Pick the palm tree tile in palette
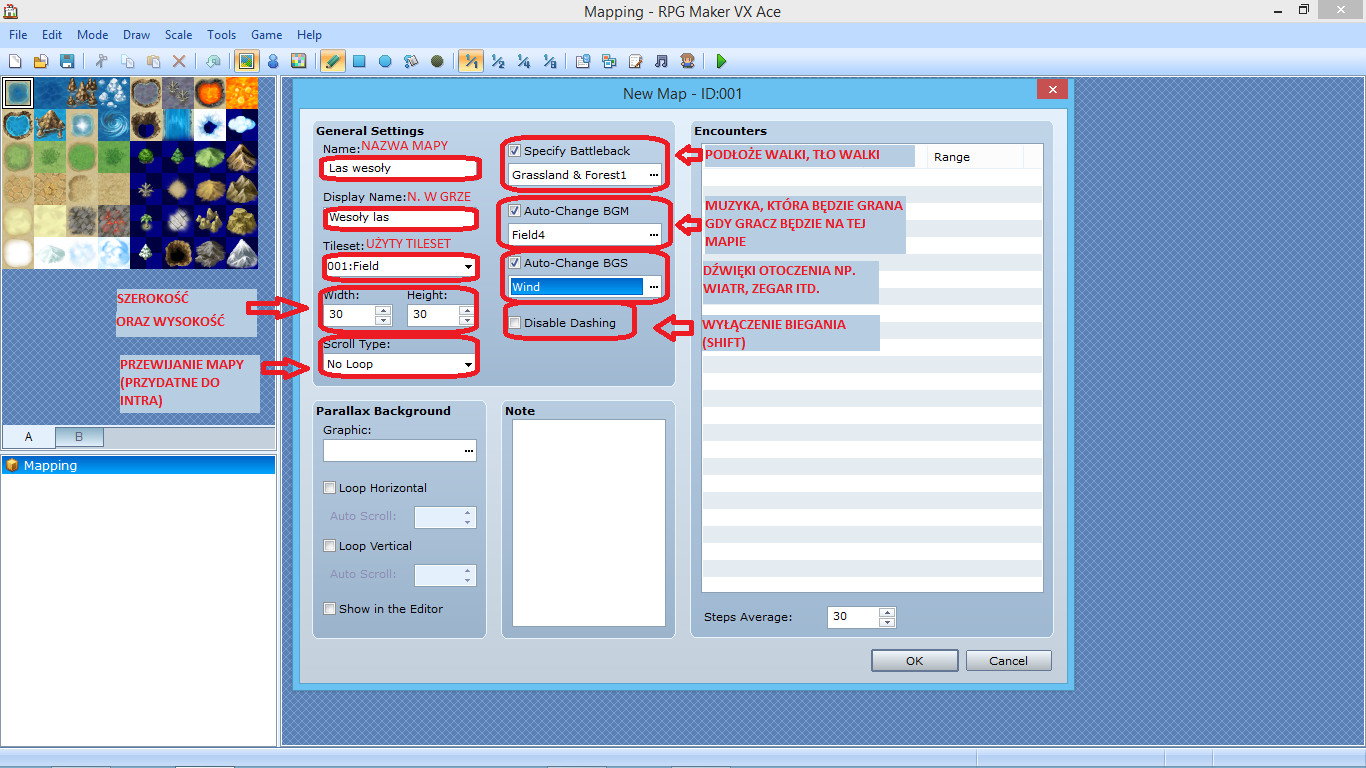The image size is (1366, 768). coord(146,221)
